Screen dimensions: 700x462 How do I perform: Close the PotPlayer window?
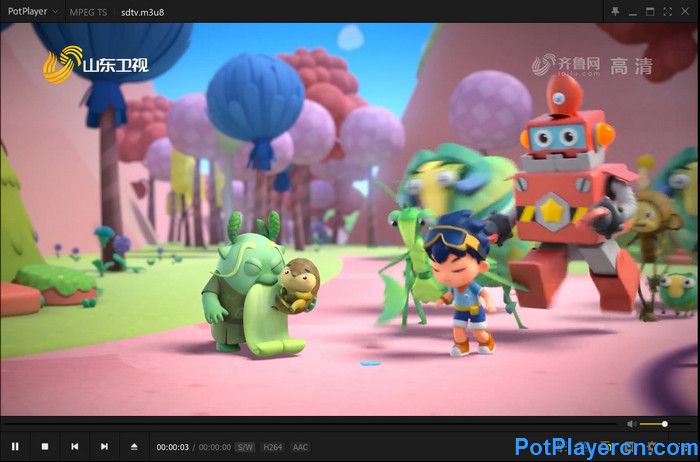[685, 12]
